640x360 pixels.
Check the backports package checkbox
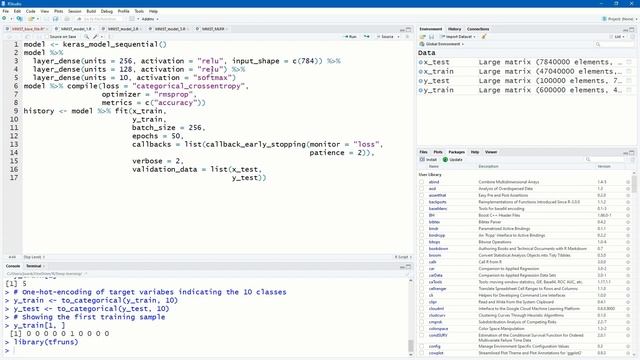pyautogui.click(x=422, y=202)
